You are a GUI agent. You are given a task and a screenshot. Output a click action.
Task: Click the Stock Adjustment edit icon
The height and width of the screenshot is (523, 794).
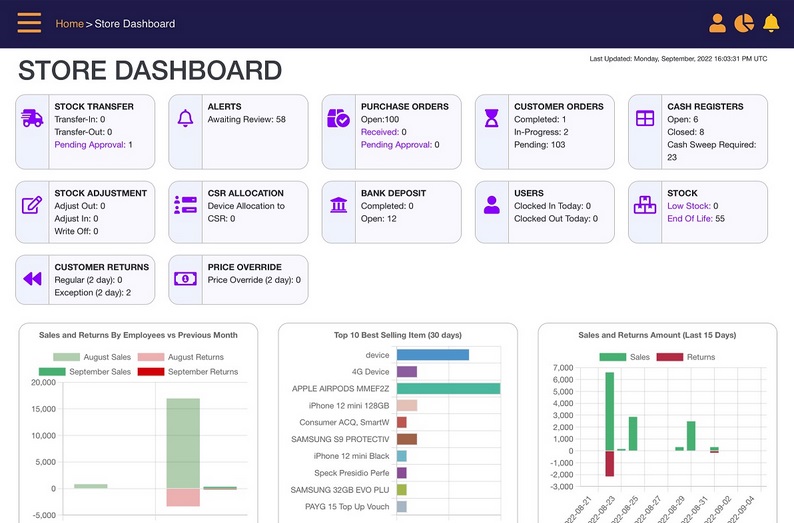[x=32, y=205]
